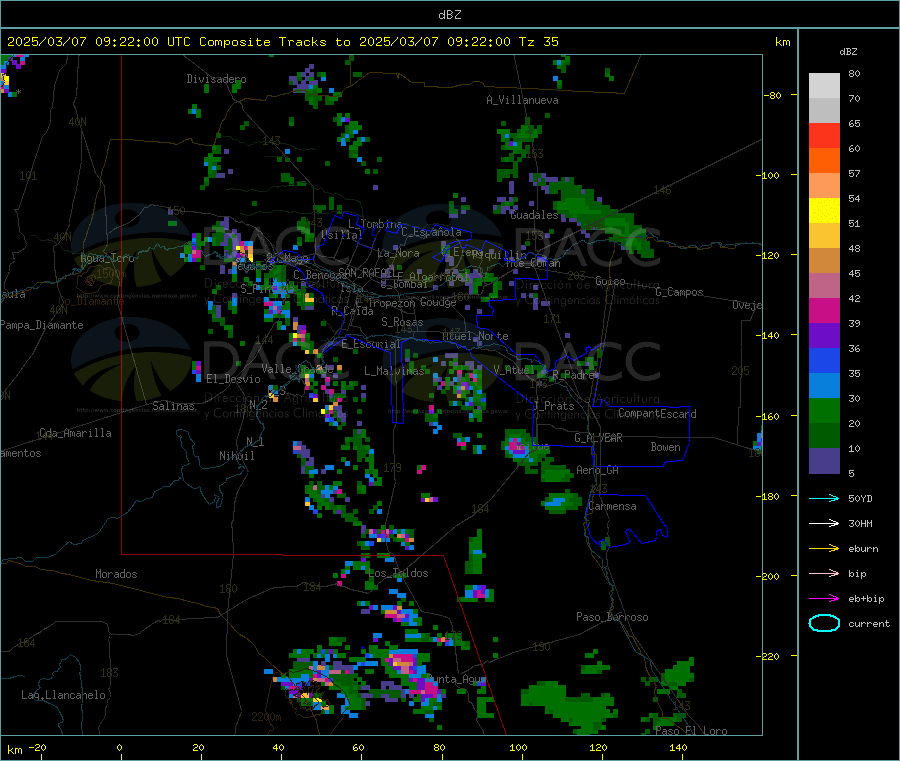
Task: Click the 'Carmensa' map label
Action: coord(612,506)
